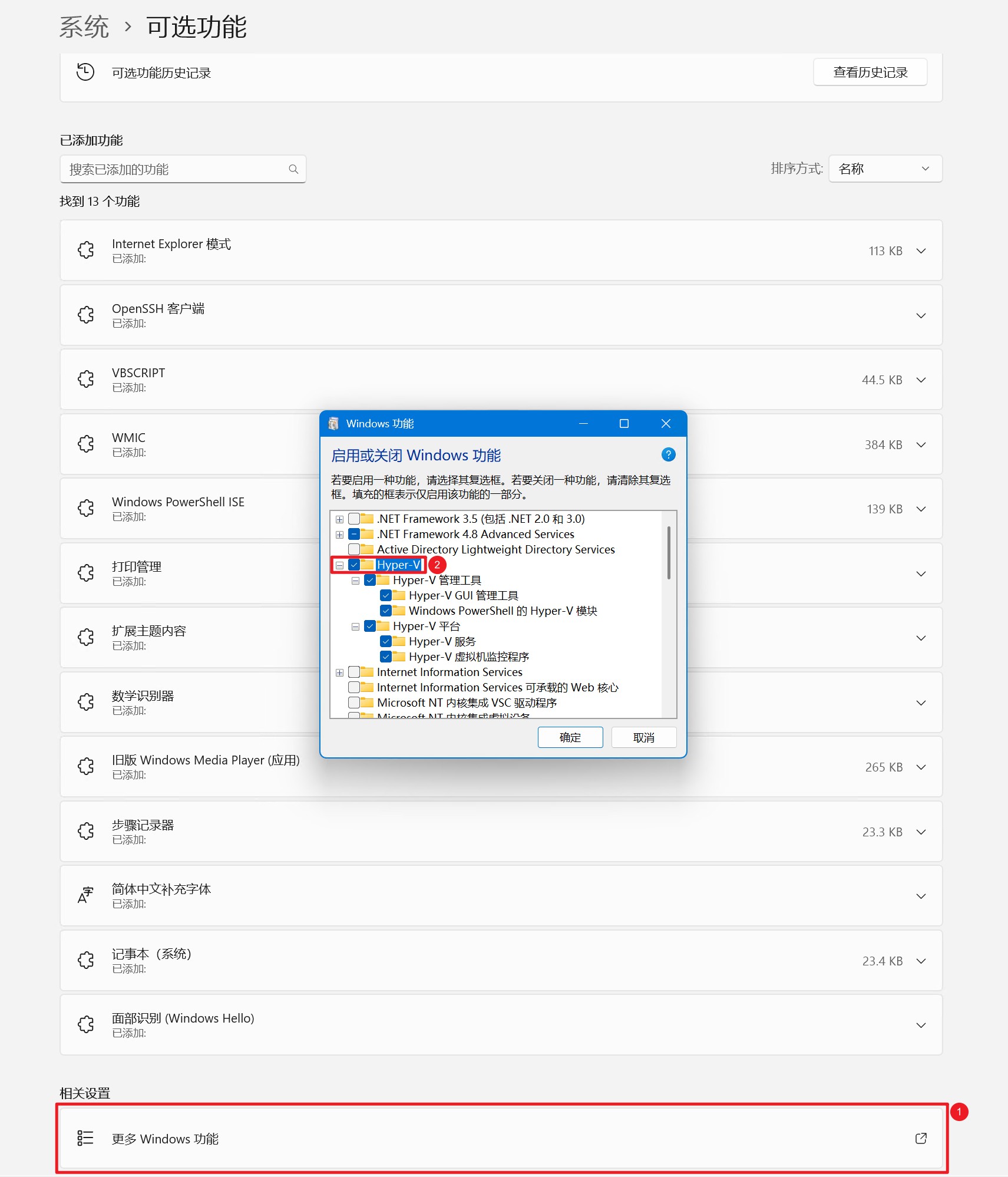
Task: Uncheck Hyper-V GUI 管理工具 checkbox
Action: point(386,595)
